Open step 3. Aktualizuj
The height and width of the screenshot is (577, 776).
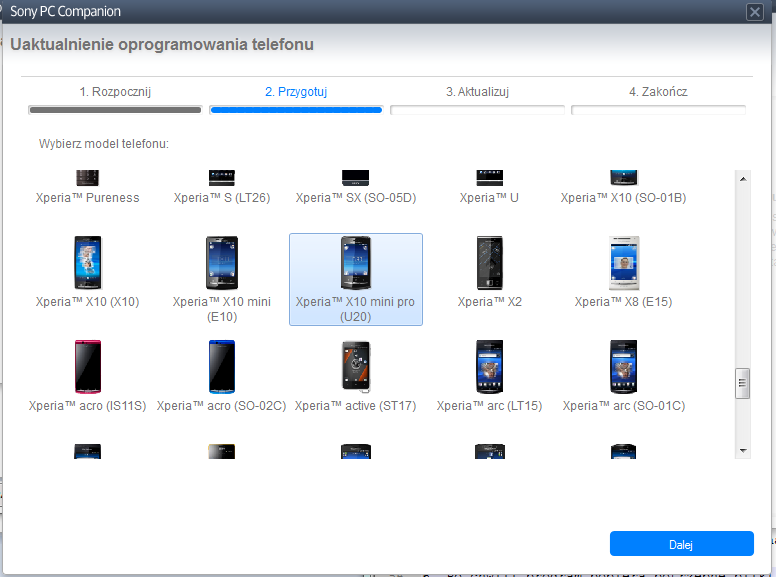coord(477,92)
